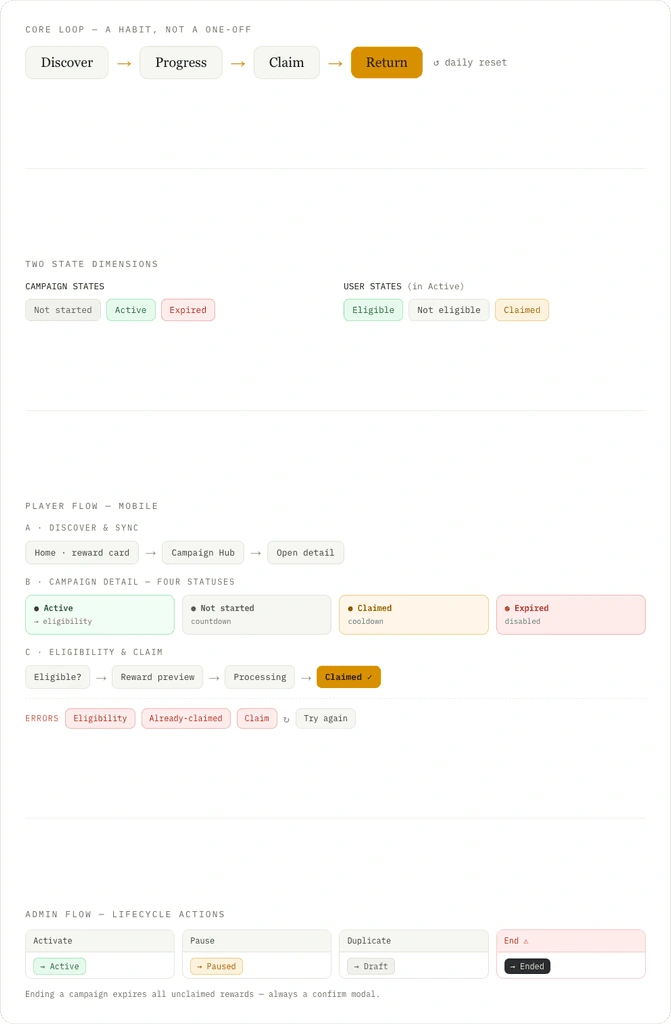Select the red Expired campaign state chip
This screenshot has width=671, height=1024.
pyautogui.click(x=188, y=310)
